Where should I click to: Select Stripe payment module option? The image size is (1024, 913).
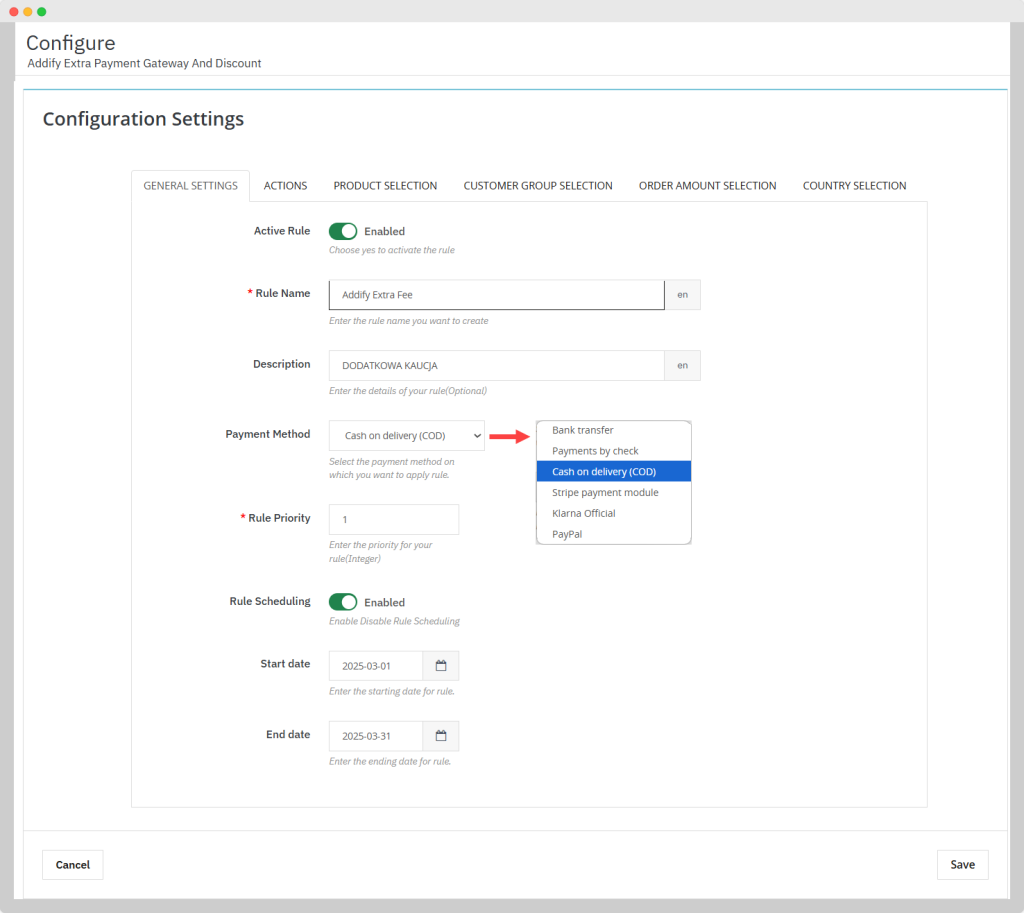[x=605, y=492]
